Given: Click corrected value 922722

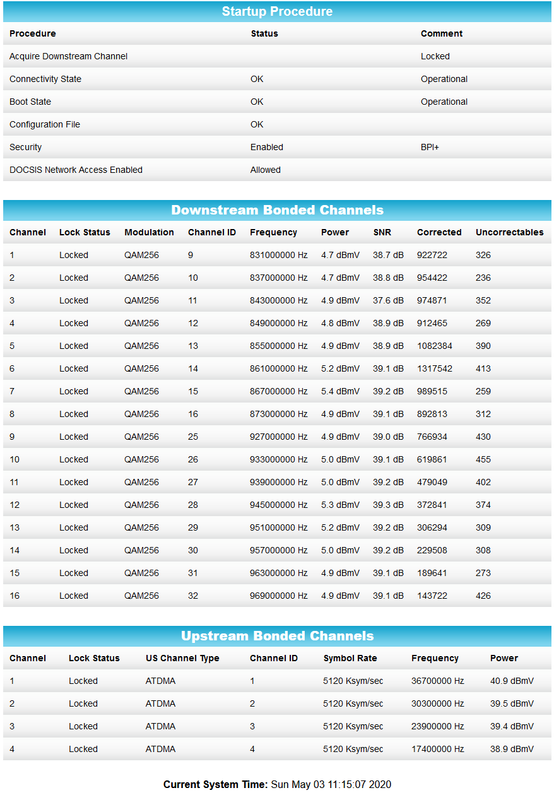Looking at the screenshot, I should tap(432, 255).
